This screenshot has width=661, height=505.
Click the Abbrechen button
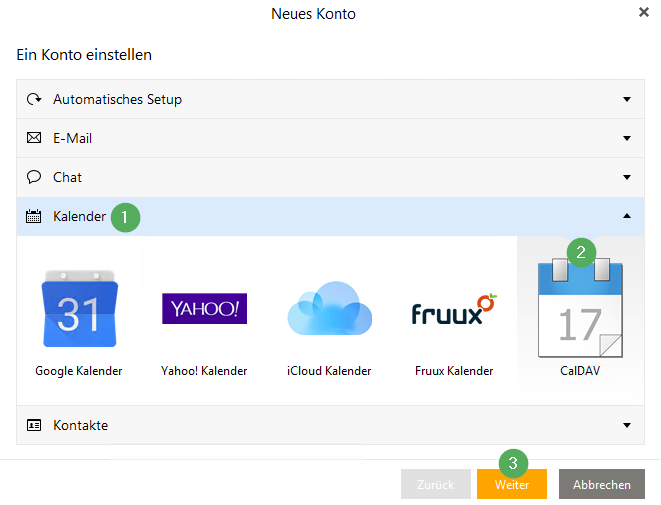coord(602,484)
